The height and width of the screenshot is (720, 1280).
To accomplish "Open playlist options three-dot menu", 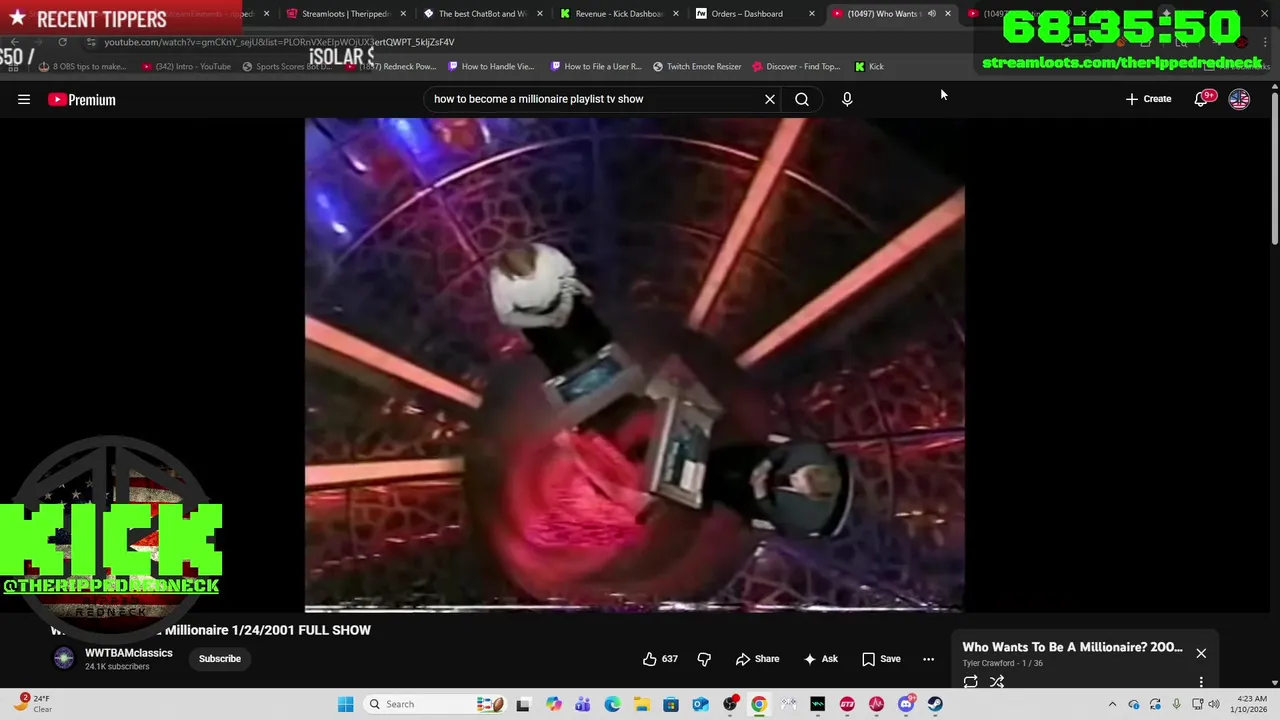I will (1201, 682).
